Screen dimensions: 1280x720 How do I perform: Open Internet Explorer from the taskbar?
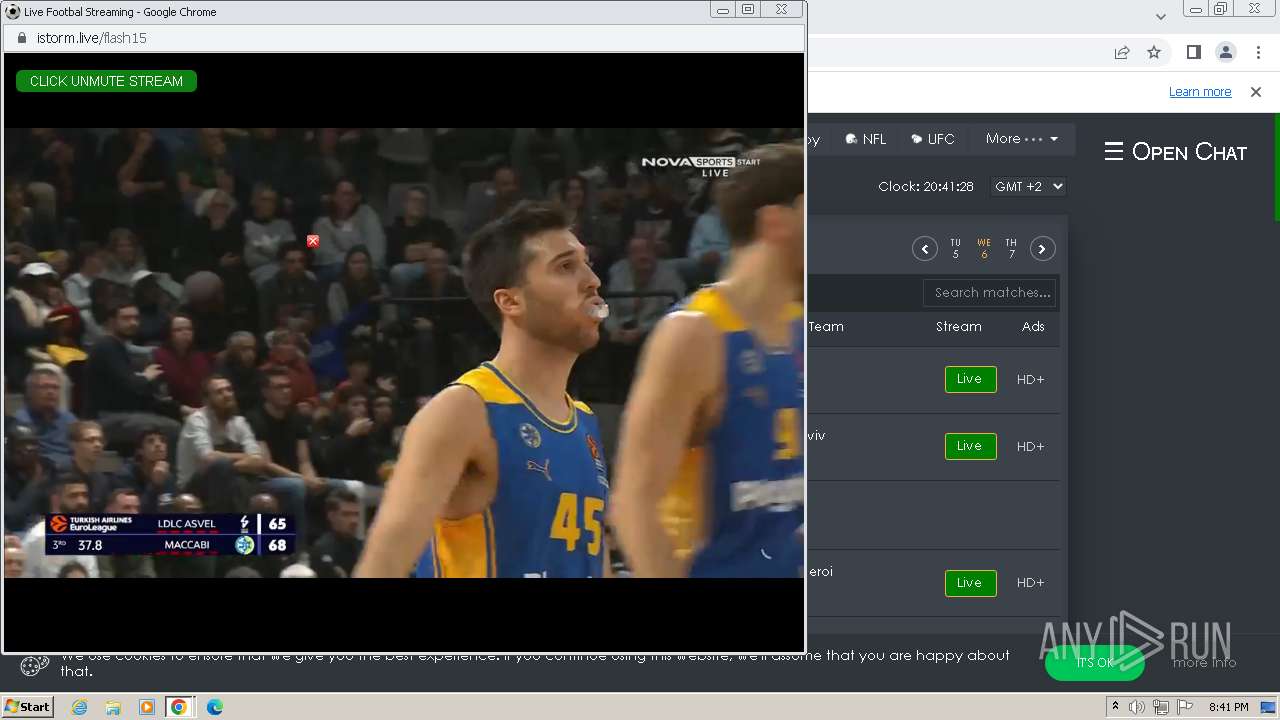(x=80, y=707)
